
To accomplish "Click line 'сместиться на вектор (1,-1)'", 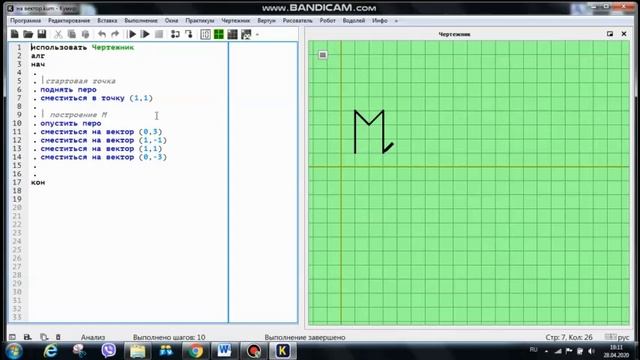I will [104, 140].
